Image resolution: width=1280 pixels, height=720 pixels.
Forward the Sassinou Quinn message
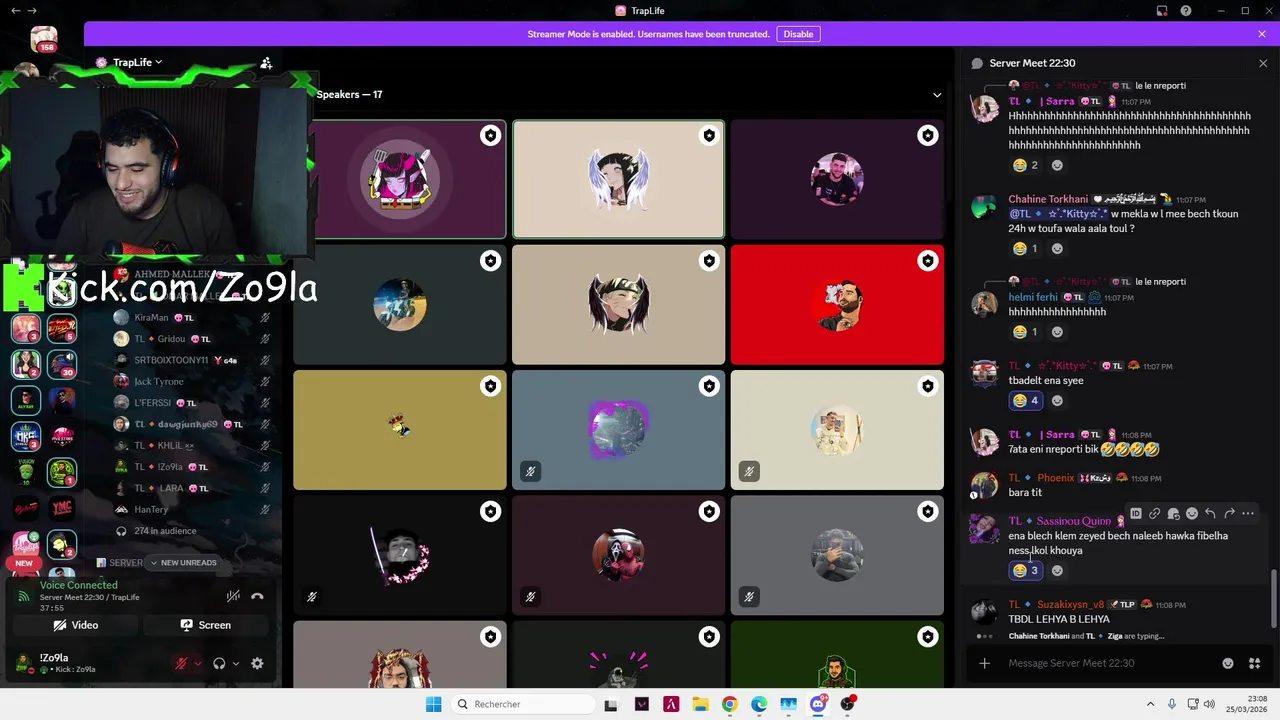(x=1229, y=514)
